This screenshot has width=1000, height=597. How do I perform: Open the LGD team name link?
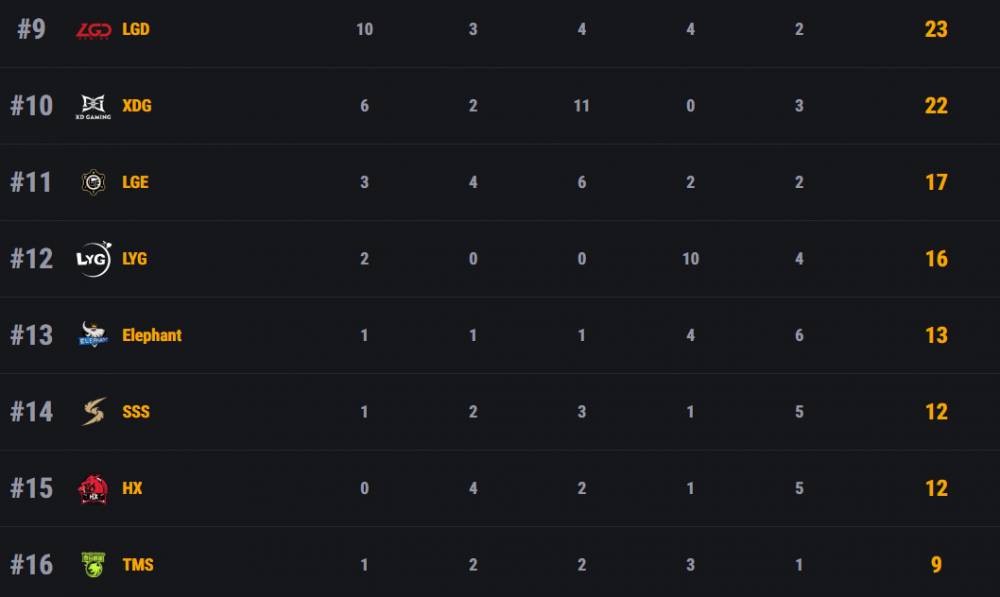136,29
